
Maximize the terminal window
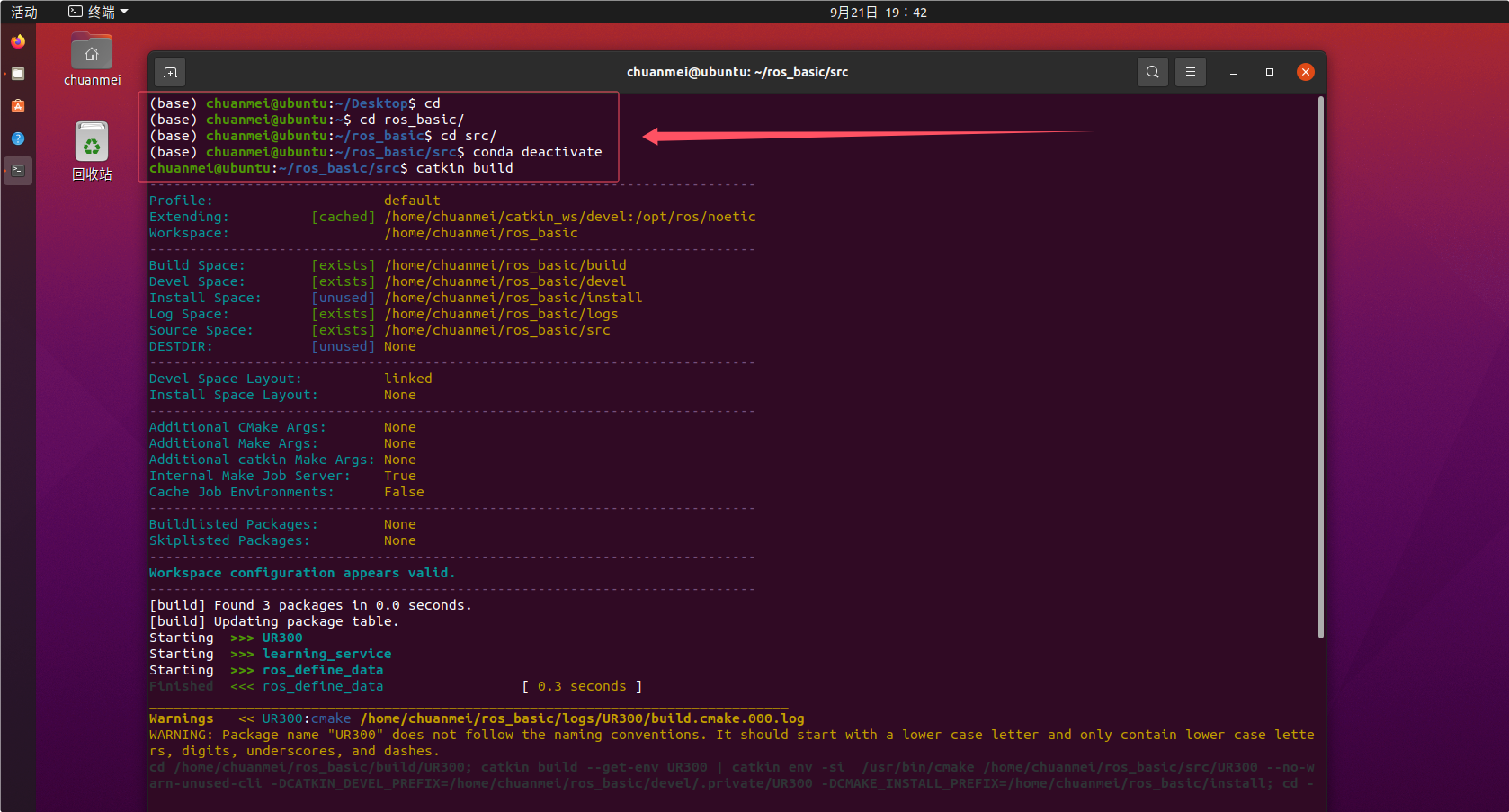pyautogui.click(x=1270, y=72)
